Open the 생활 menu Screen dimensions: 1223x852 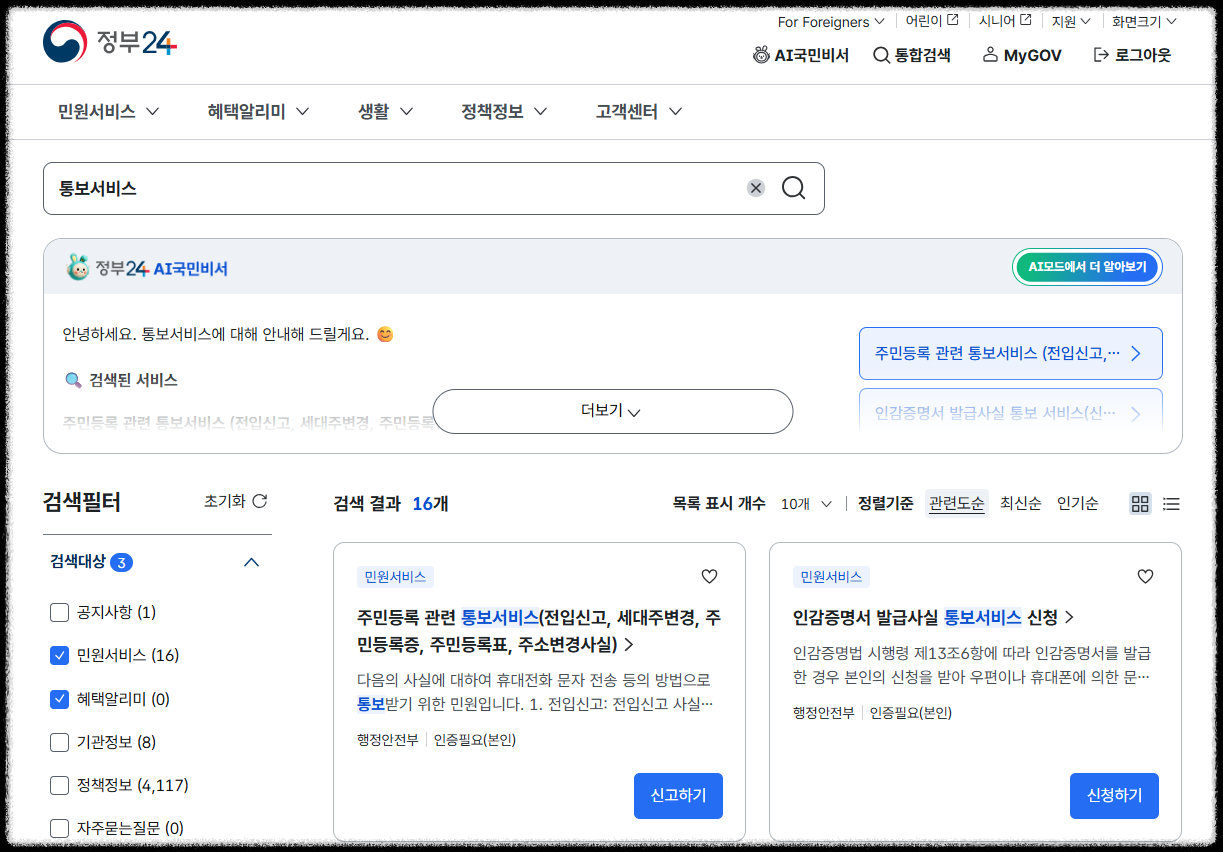tap(385, 112)
